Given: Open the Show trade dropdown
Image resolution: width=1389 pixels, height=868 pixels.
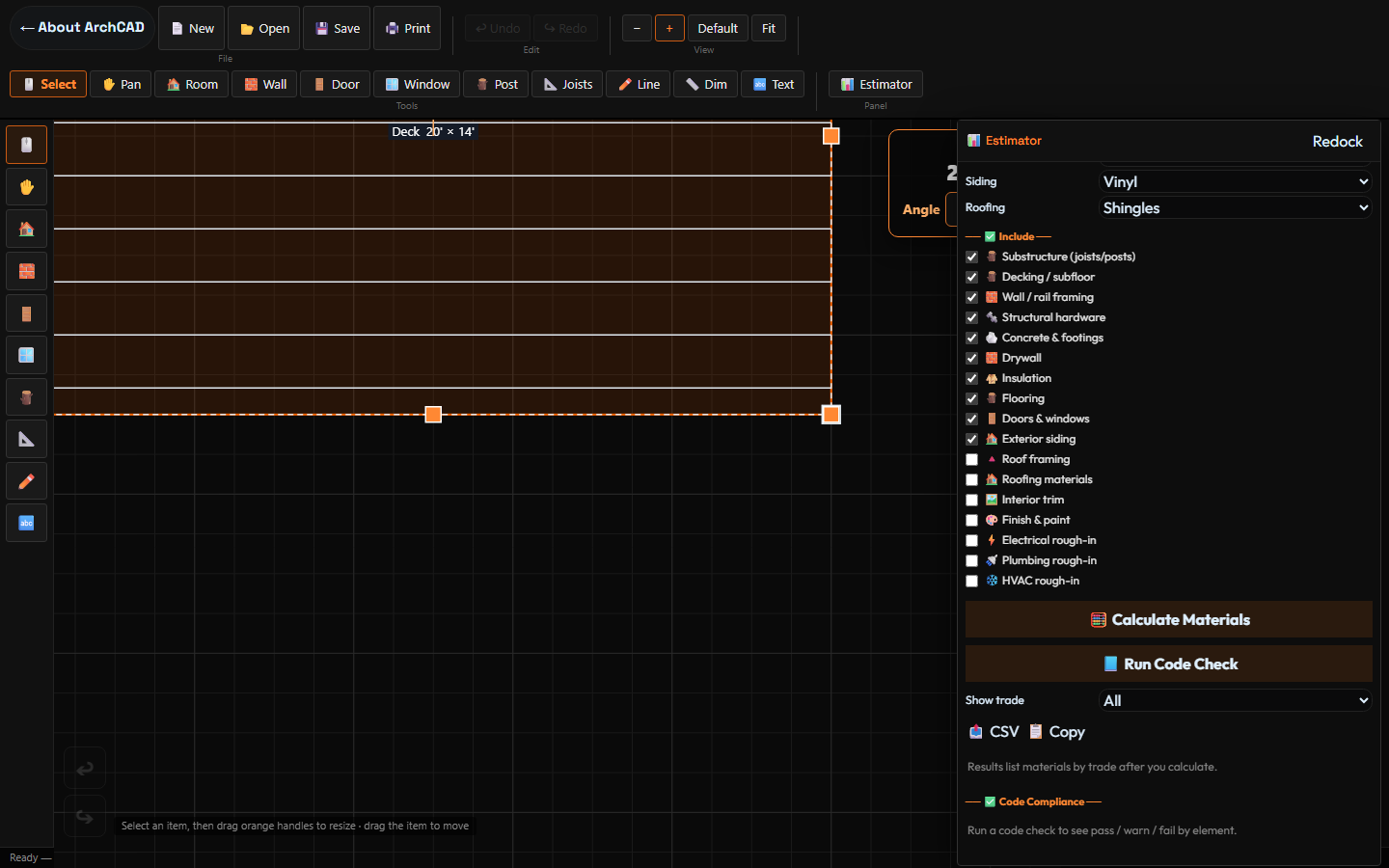Looking at the screenshot, I should pyautogui.click(x=1236, y=700).
